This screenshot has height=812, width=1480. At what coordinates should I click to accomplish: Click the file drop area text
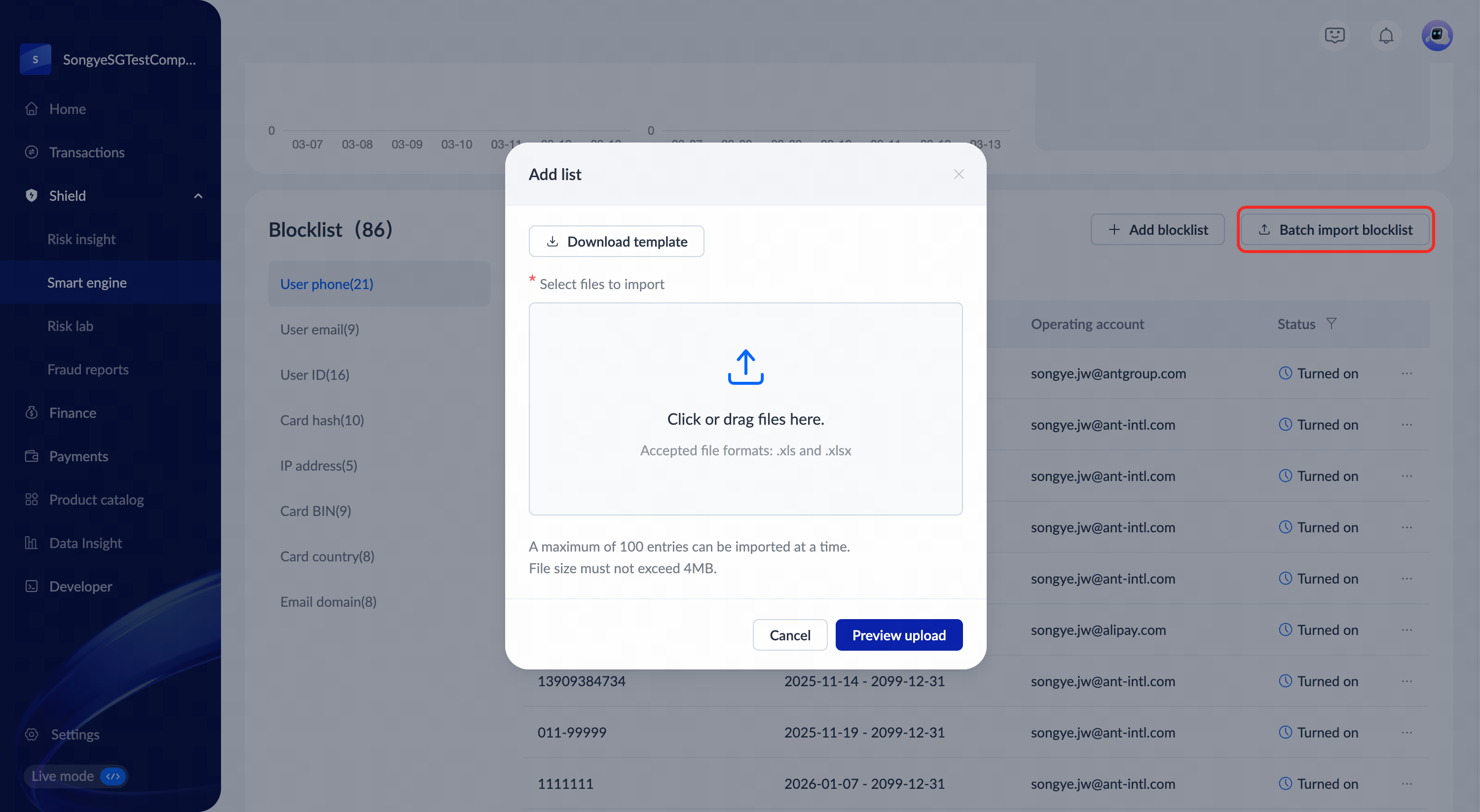point(745,419)
